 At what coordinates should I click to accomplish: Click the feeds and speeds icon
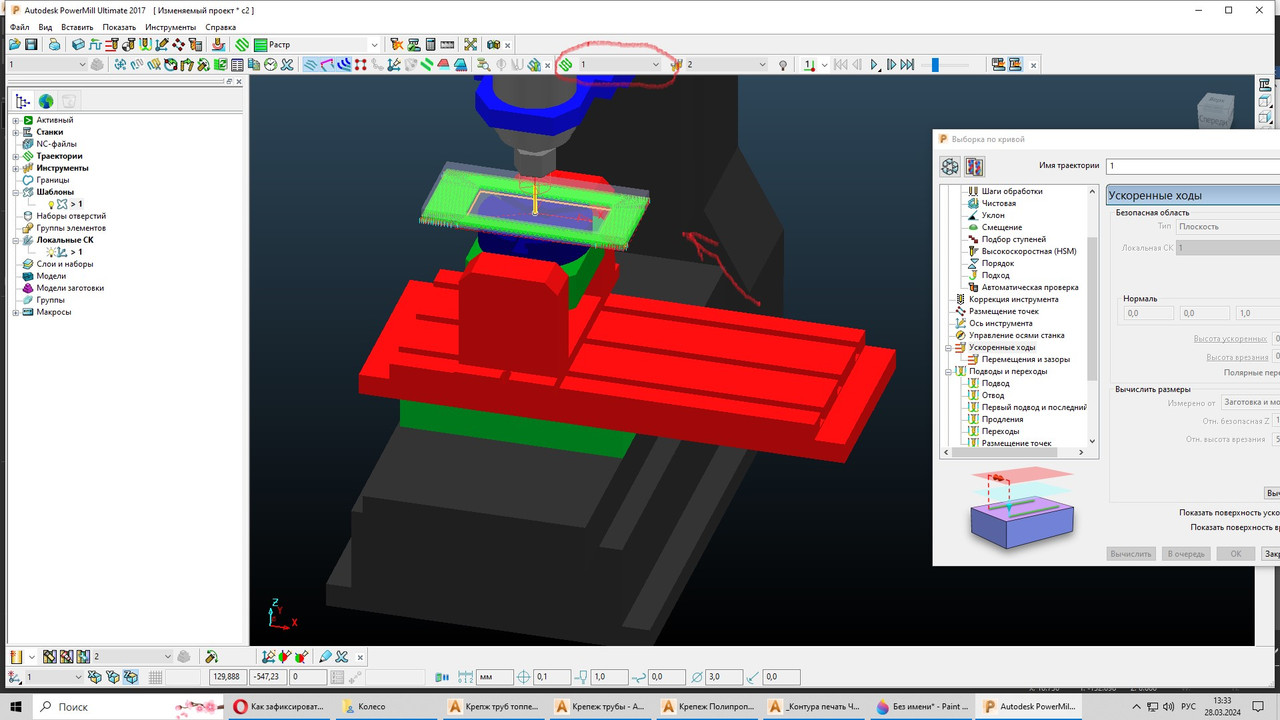[95, 44]
